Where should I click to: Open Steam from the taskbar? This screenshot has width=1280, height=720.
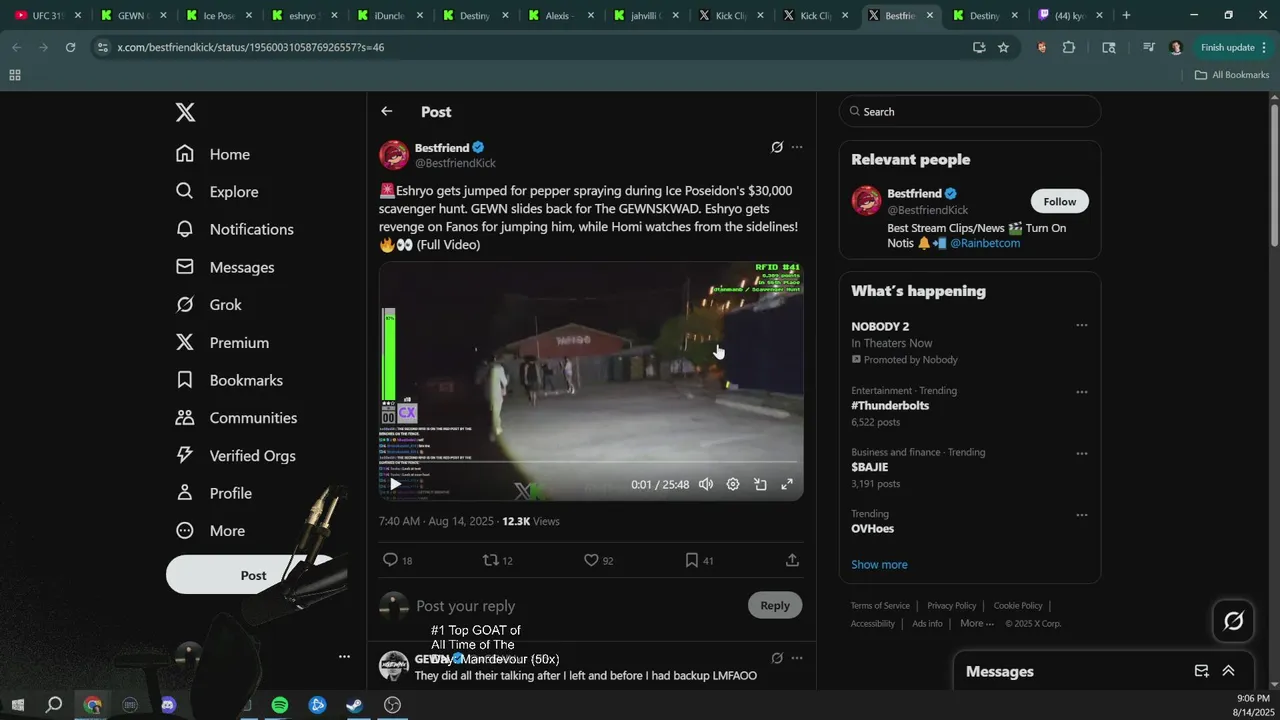click(355, 705)
